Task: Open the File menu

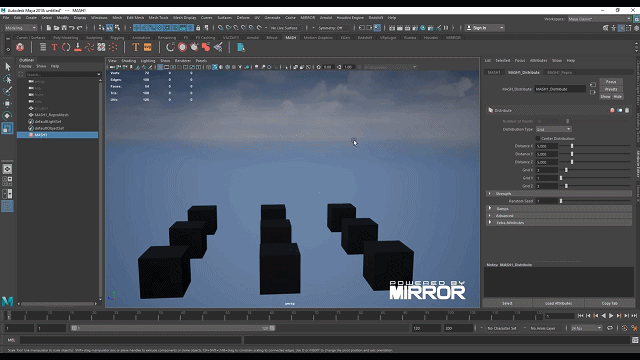Action: tap(6, 18)
